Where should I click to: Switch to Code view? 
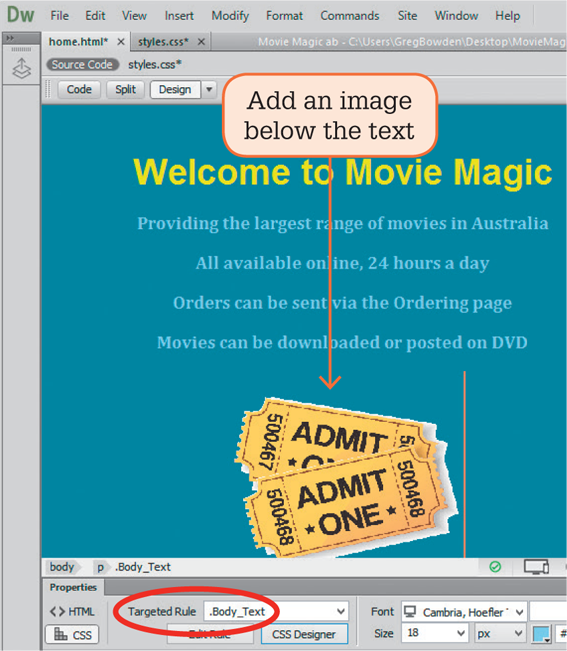point(79,90)
